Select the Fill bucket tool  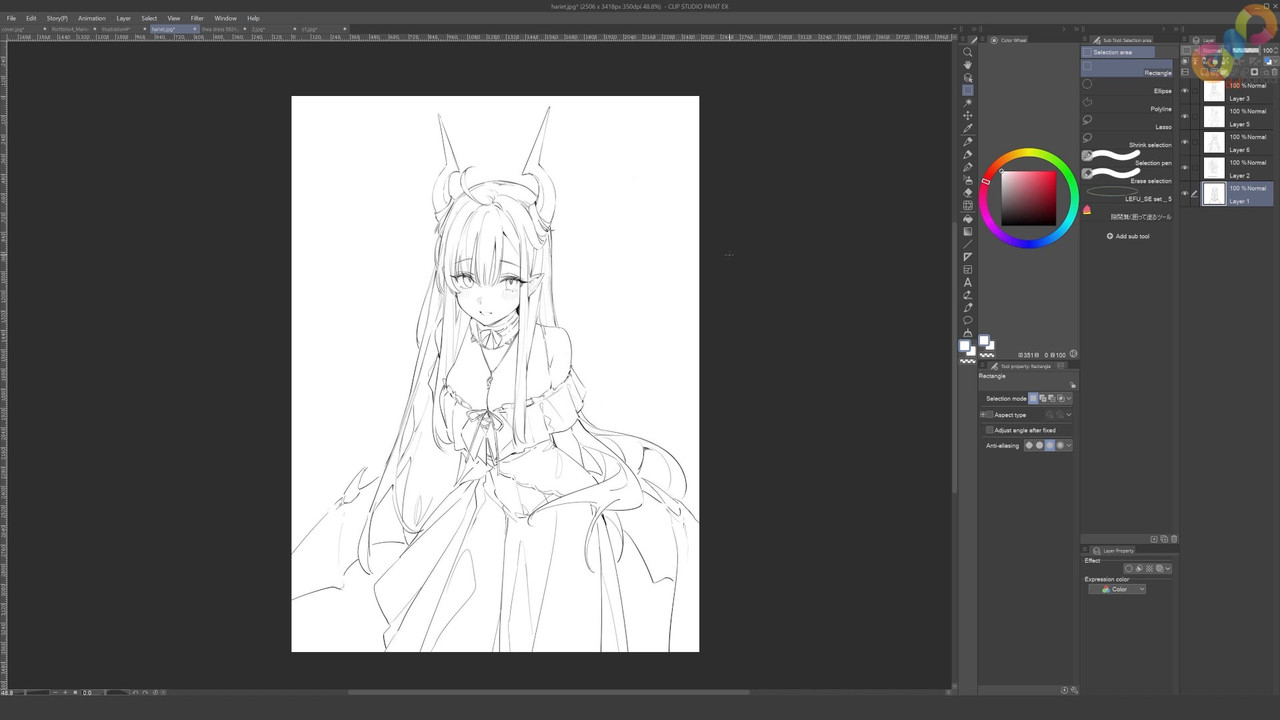[x=967, y=219]
